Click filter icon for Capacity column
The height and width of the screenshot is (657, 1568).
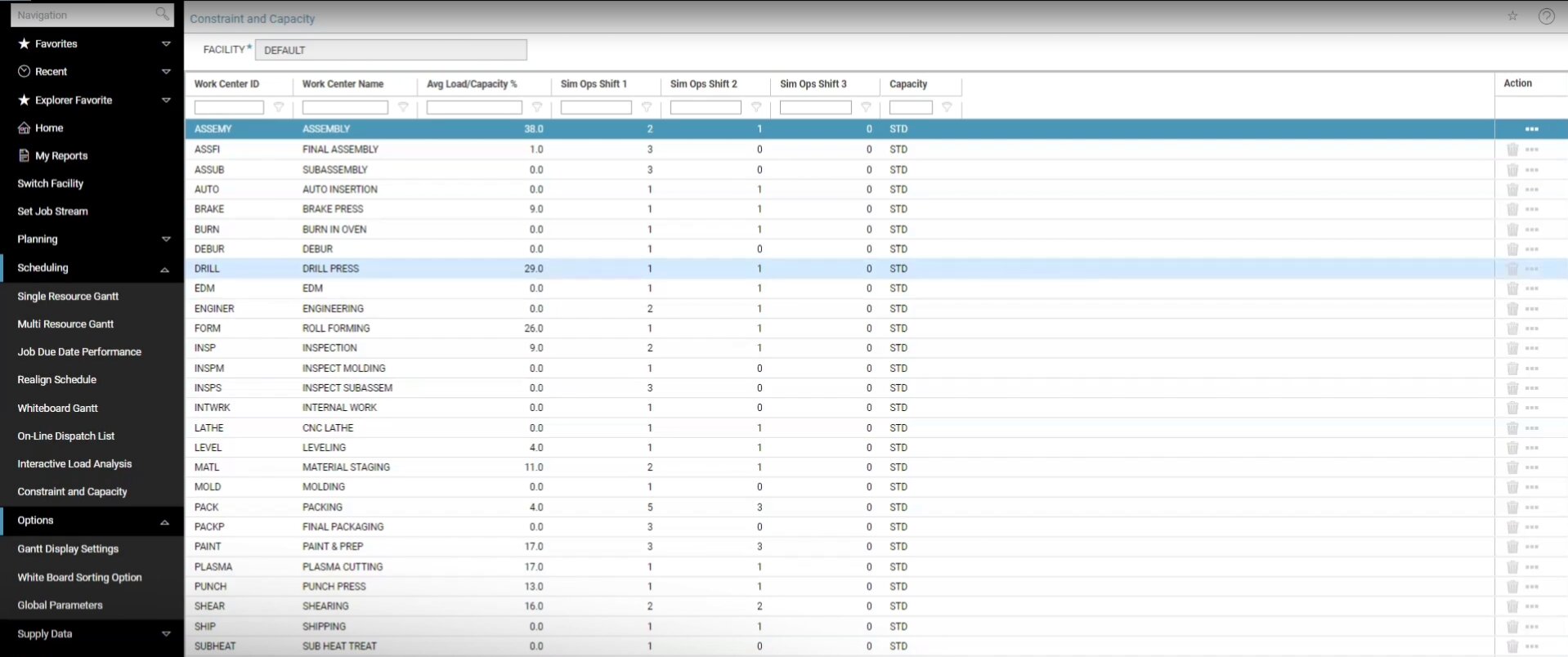(x=947, y=107)
